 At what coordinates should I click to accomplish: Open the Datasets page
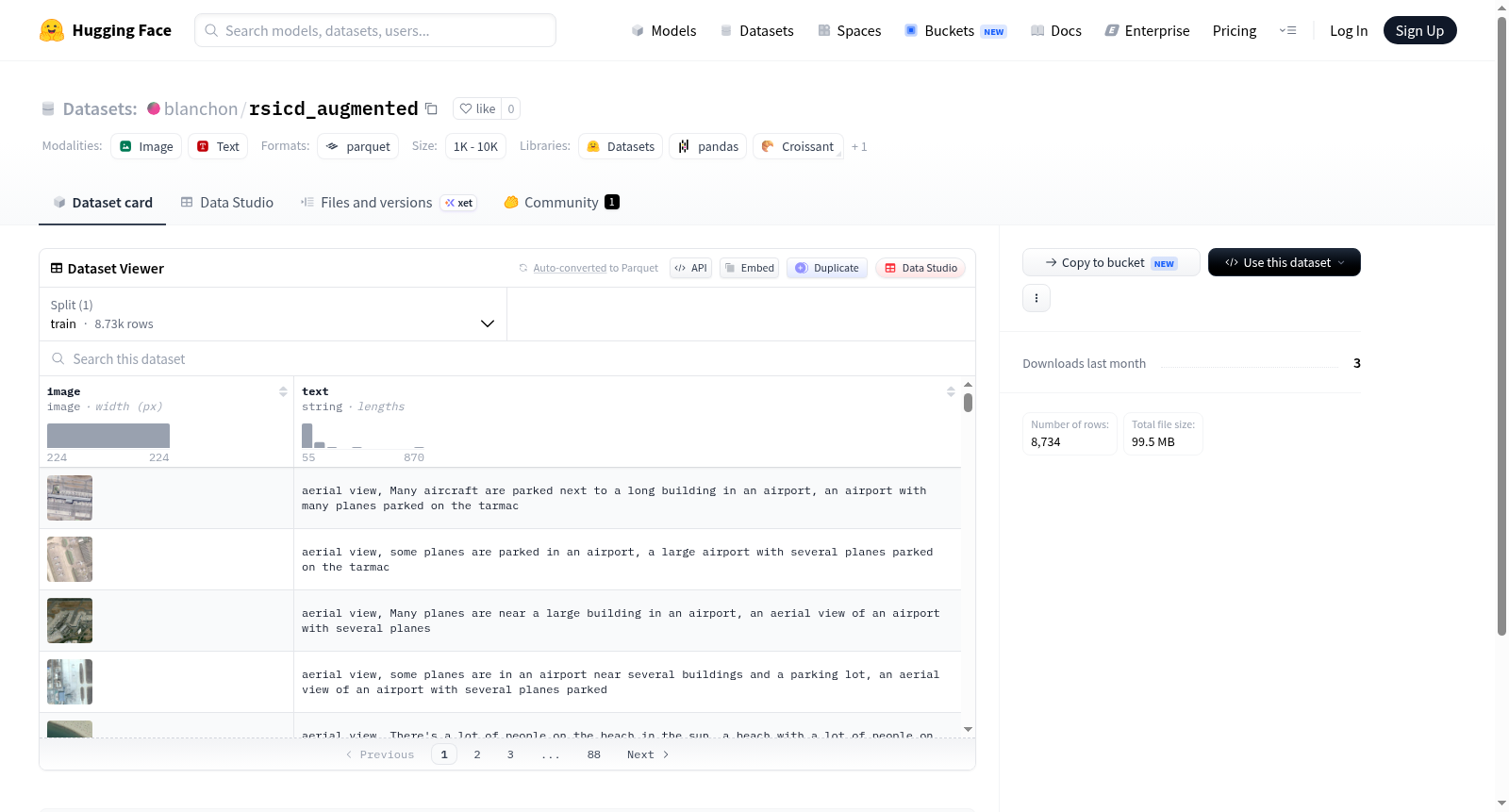(x=757, y=30)
